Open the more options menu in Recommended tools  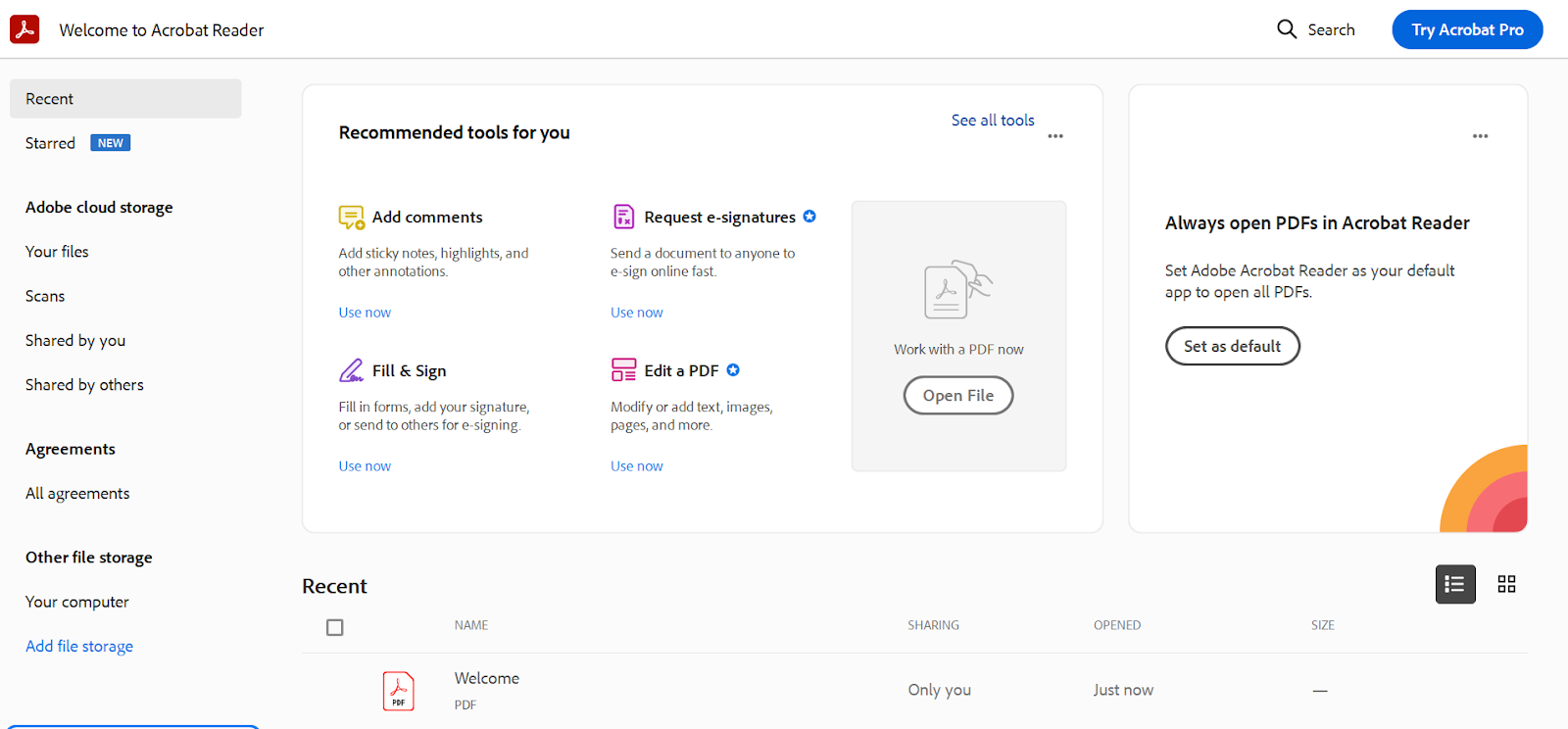(1055, 136)
